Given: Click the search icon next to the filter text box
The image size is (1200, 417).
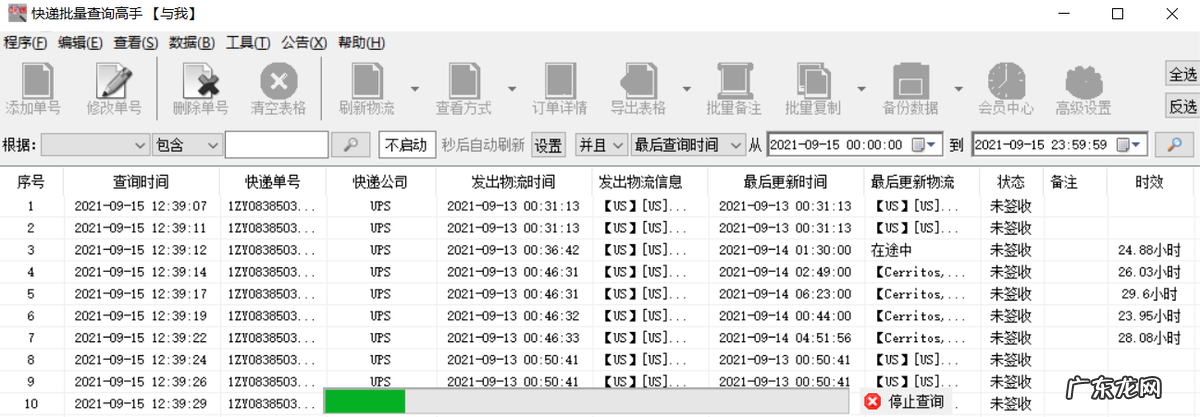Looking at the screenshot, I should point(350,145).
